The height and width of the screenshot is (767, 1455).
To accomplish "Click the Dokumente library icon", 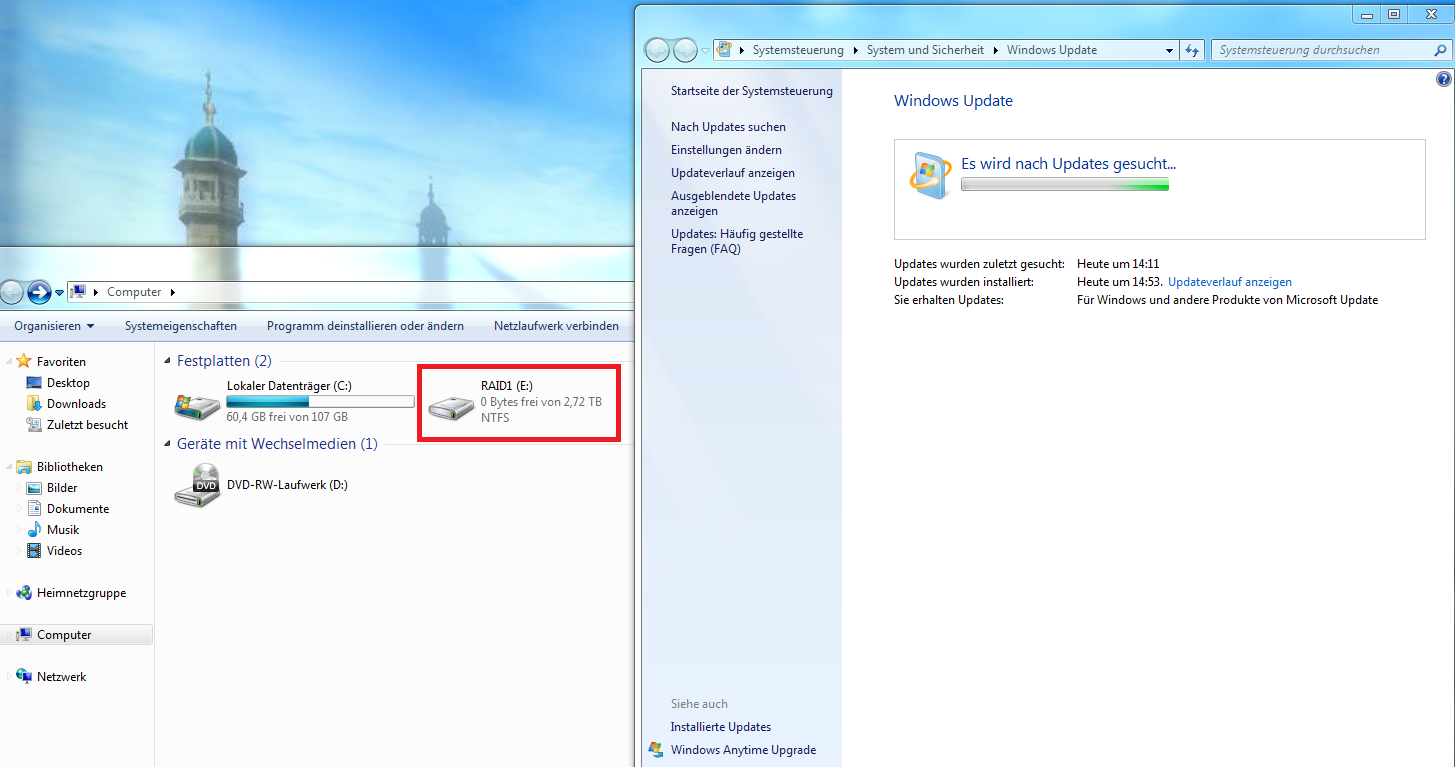I will click(35, 509).
